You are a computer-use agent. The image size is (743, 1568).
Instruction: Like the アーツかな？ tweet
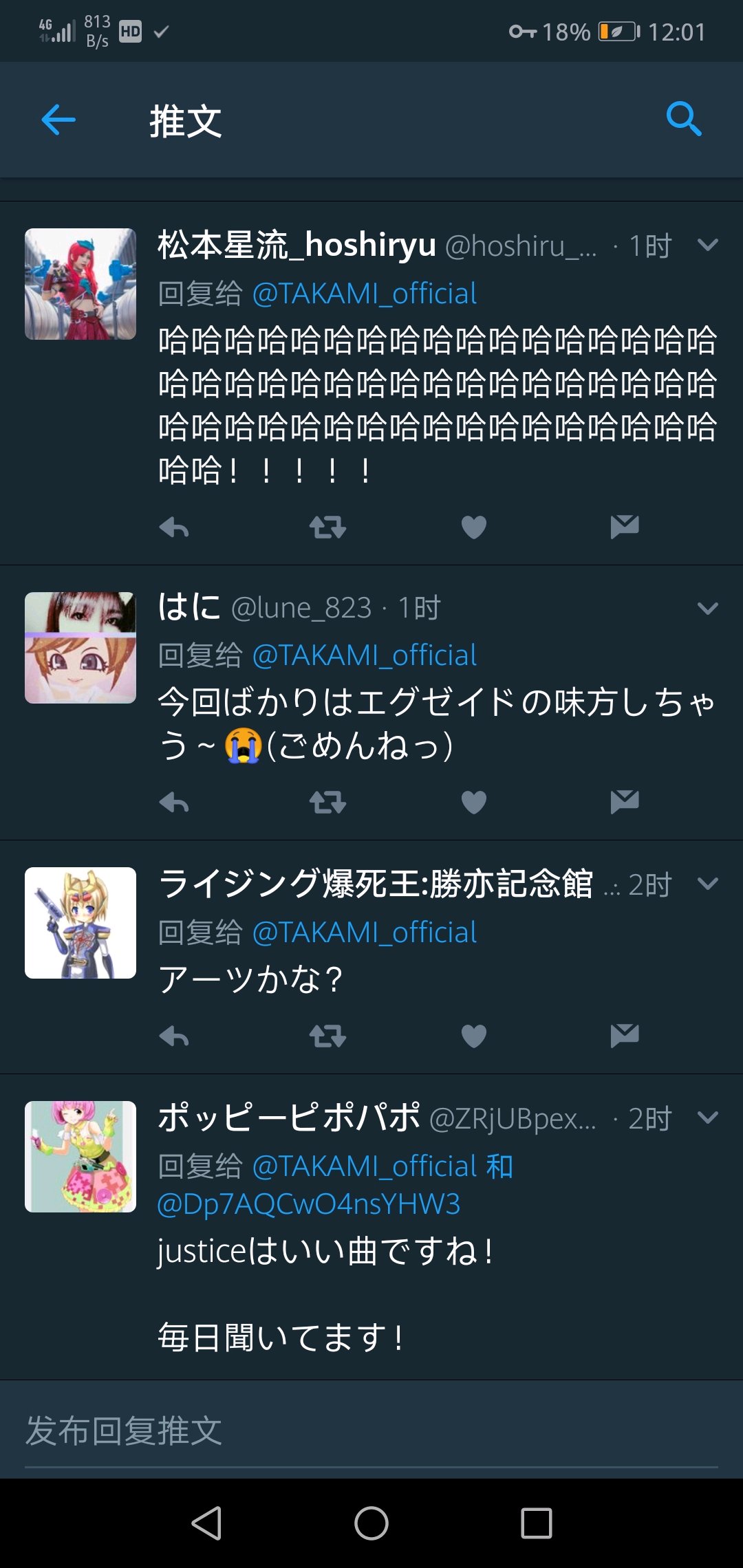[473, 1036]
